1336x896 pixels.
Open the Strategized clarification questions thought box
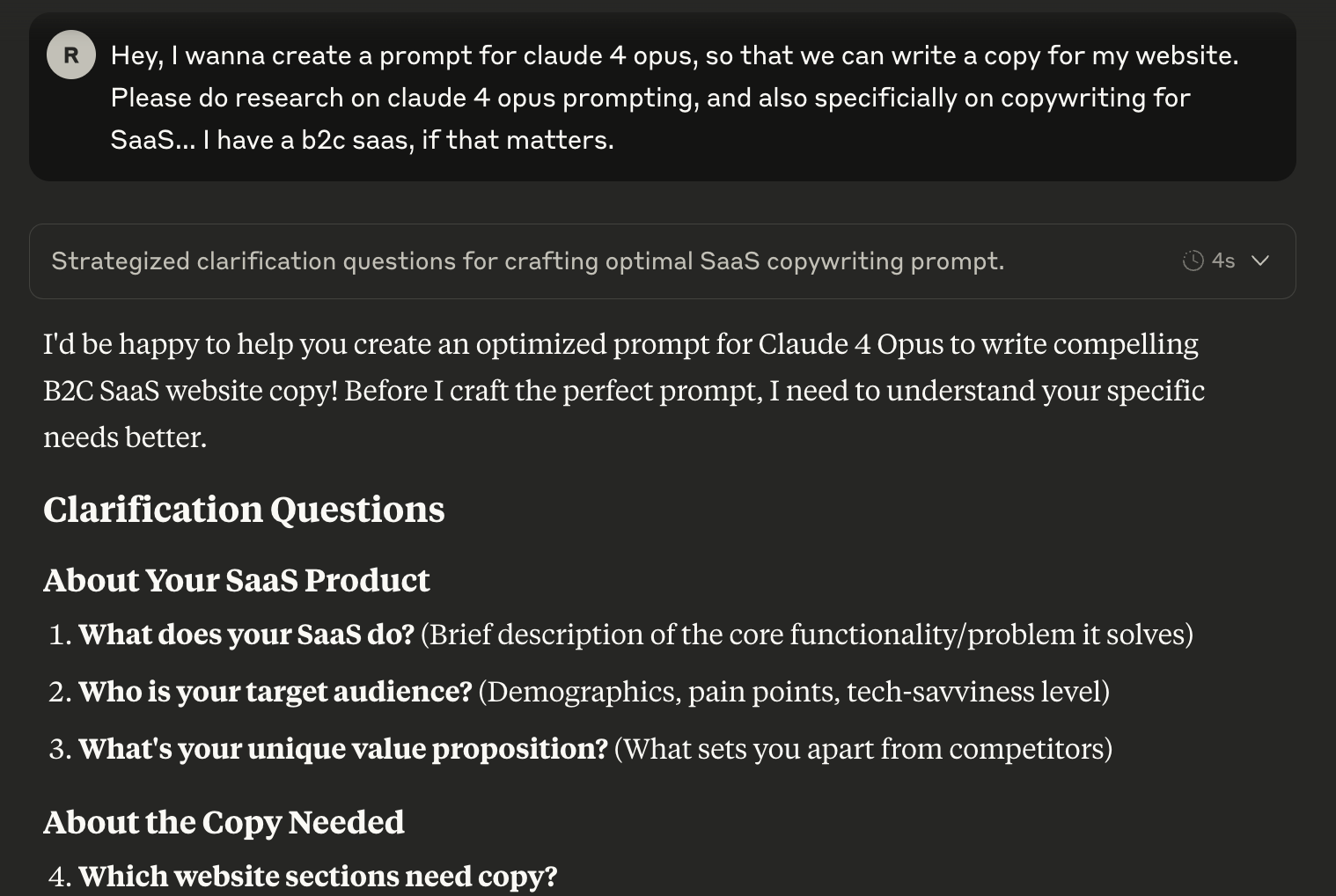[x=662, y=261]
